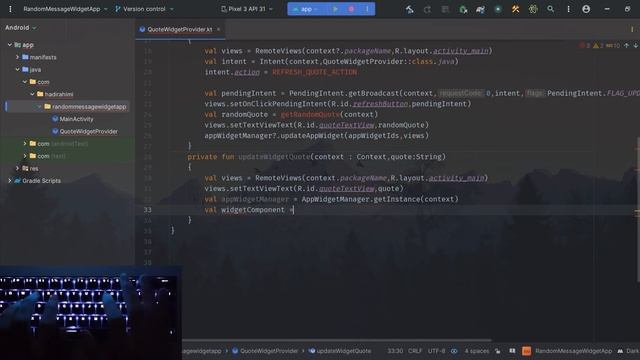Click the Build hammer icon

(x=409, y=9)
